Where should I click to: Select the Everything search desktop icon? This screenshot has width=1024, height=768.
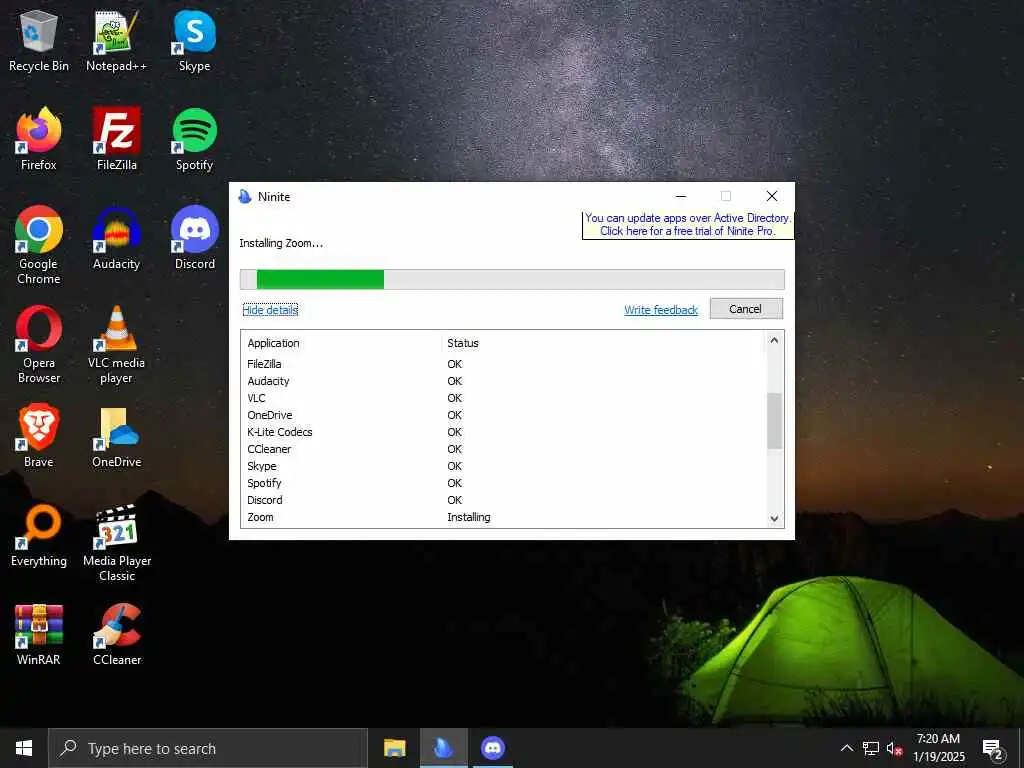[39, 536]
